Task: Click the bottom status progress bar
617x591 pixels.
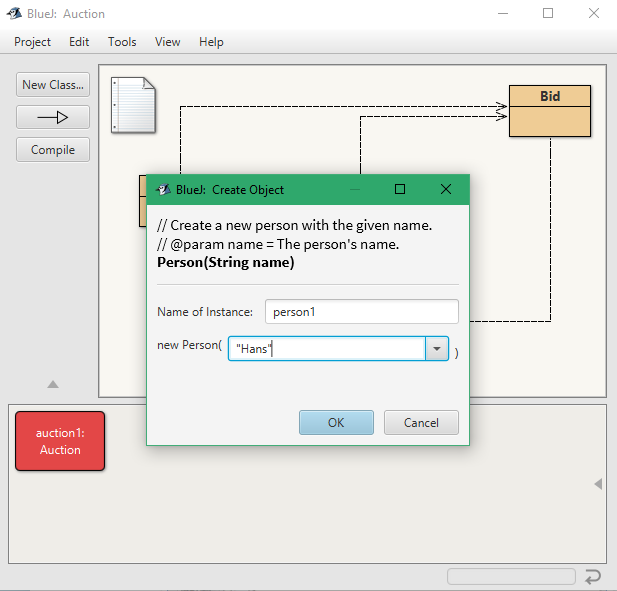Action: (511, 577)
